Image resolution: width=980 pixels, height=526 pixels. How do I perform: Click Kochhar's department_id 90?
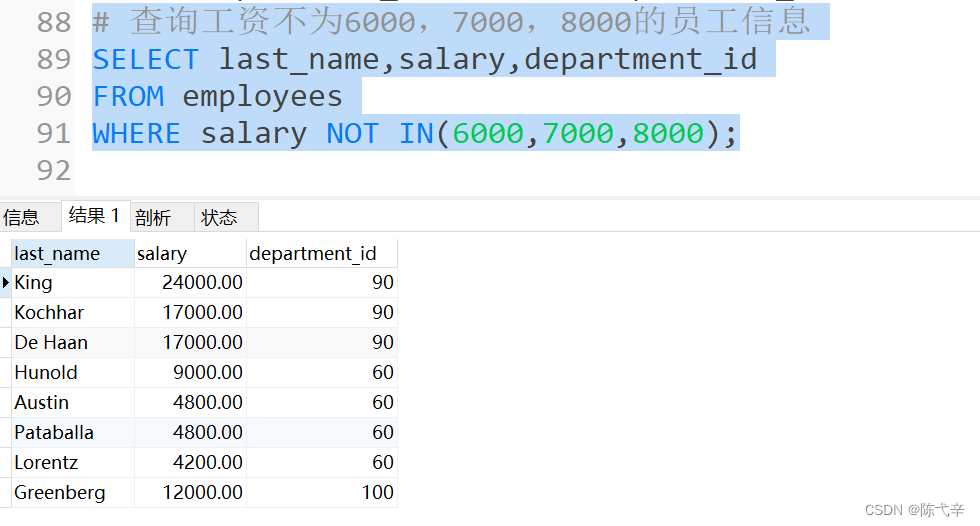[x=322, y=312]
